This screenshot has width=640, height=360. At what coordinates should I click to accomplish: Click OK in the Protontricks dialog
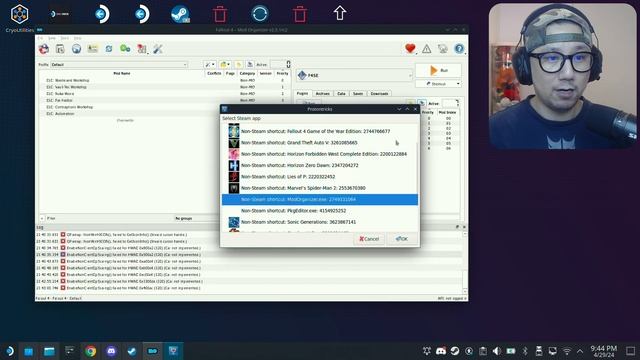[x=402, y=239]
